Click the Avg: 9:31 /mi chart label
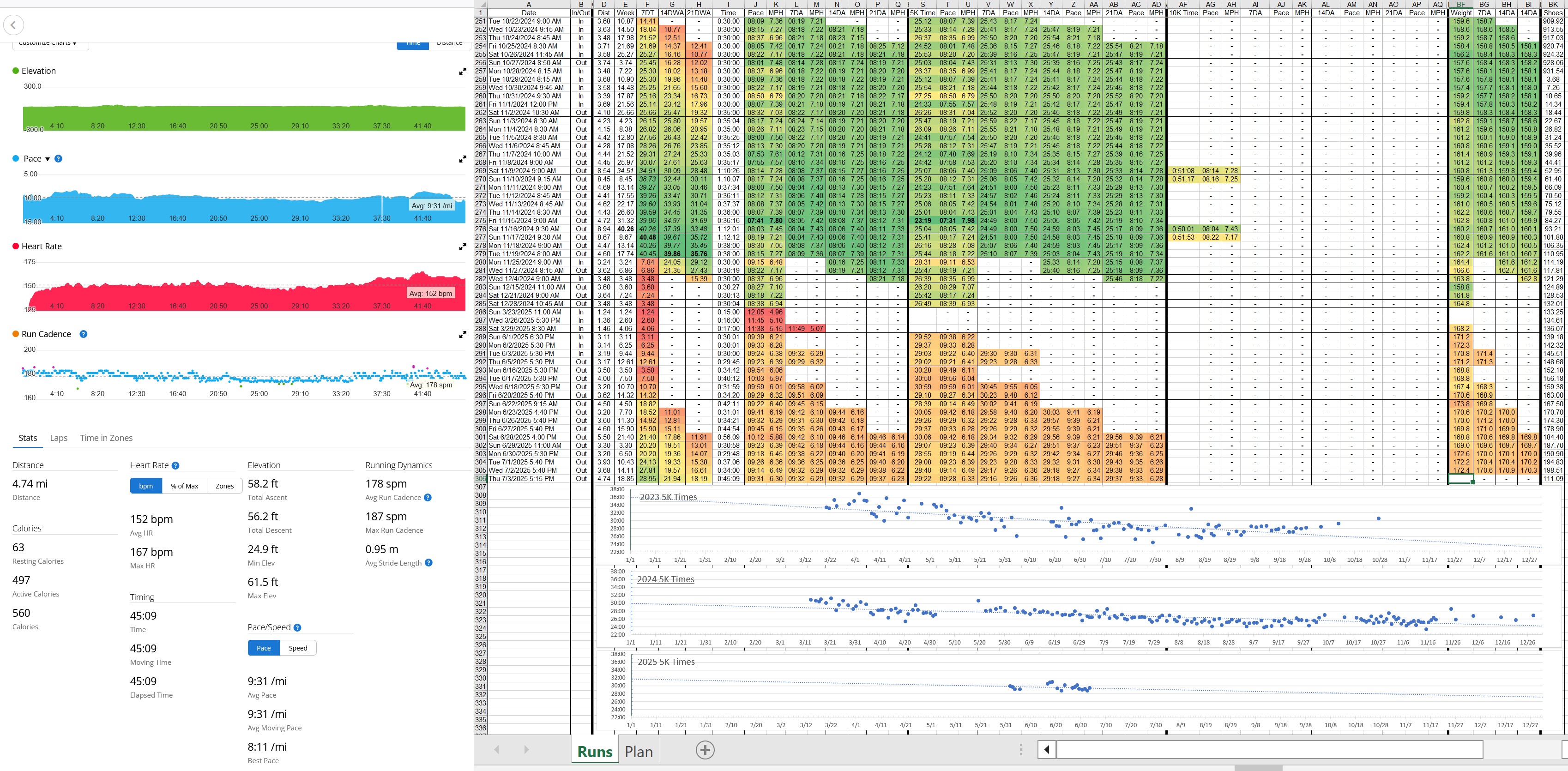 [x=432, y=206]
